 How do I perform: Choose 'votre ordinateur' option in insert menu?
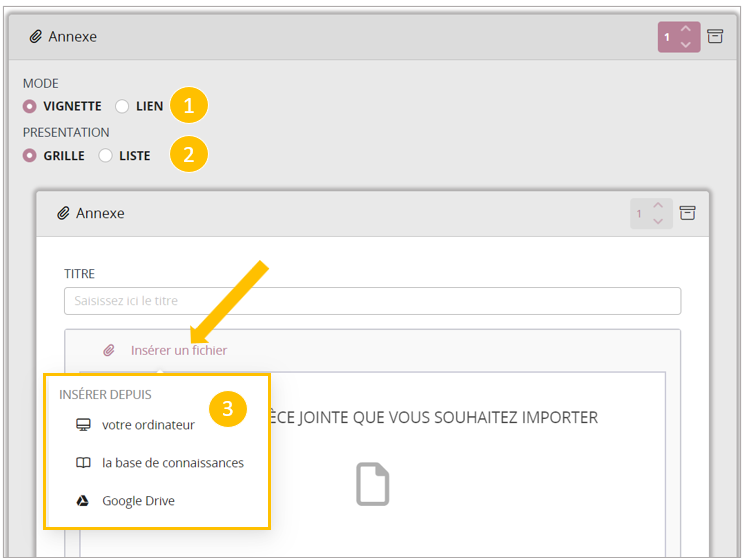[148, 425]
